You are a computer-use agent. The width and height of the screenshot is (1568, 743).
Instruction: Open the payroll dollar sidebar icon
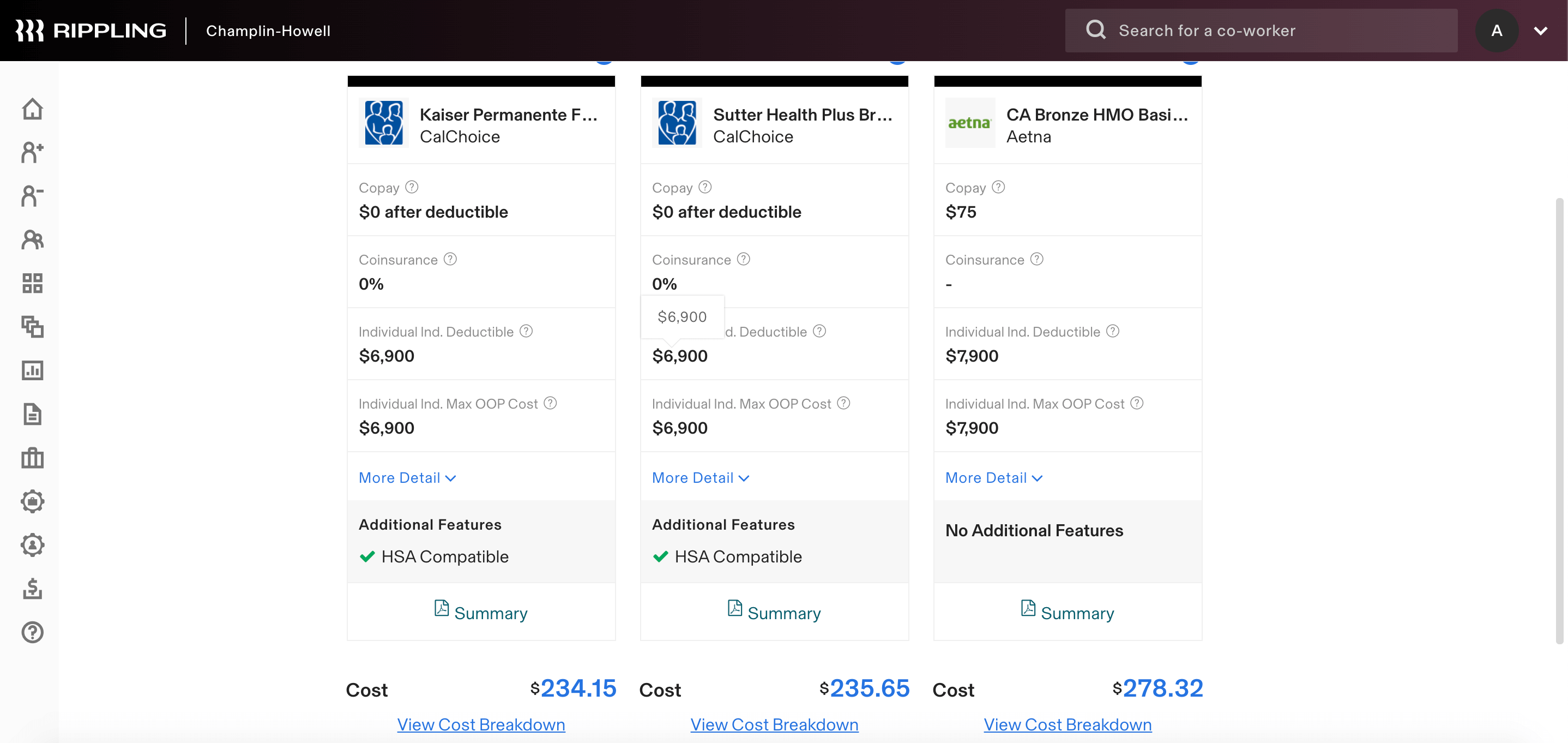pyautogui.click(x=32, y=588)
